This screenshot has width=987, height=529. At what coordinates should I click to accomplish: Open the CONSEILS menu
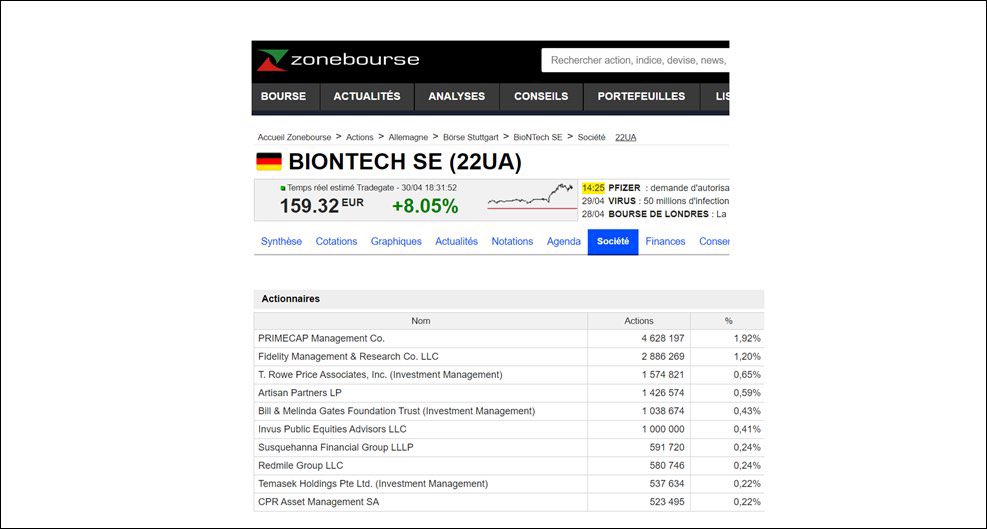click(541, 96)
